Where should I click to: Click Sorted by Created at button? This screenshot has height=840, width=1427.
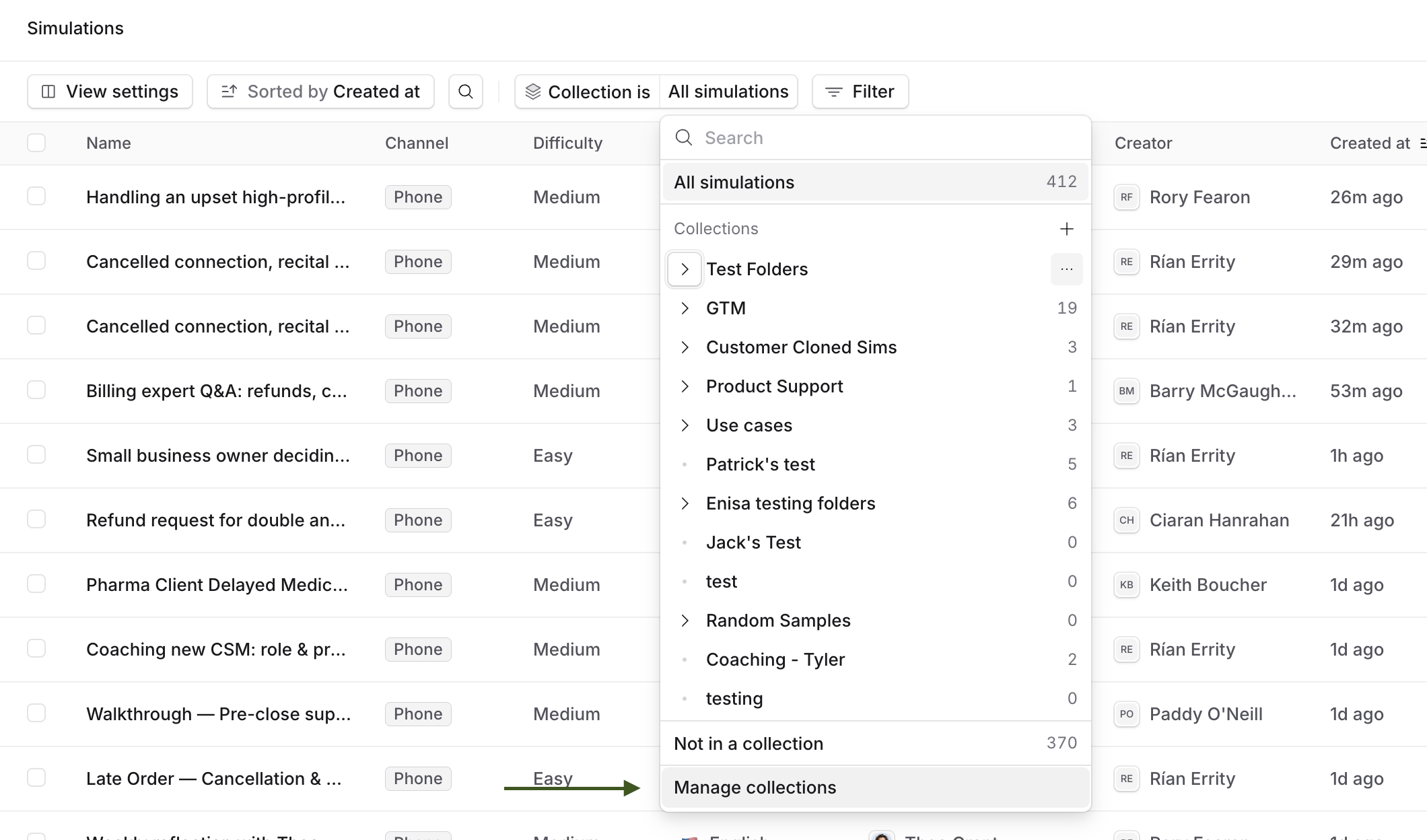click(x=320, y=92)
